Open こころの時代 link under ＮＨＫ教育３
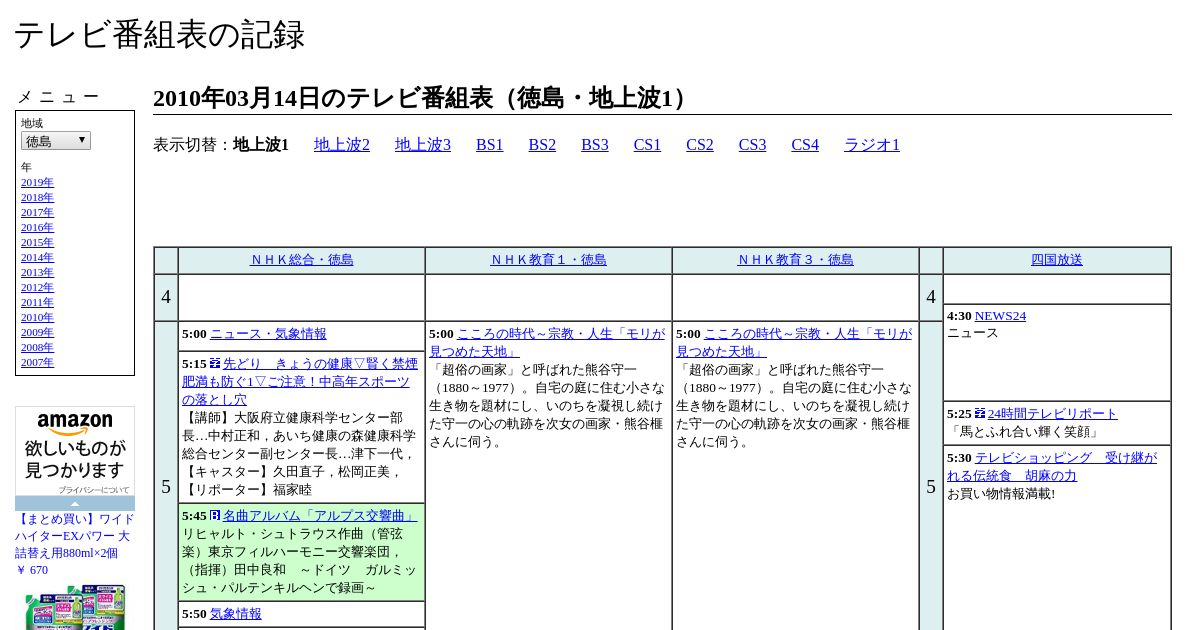 pyautogui.click(x=794, y=343)
